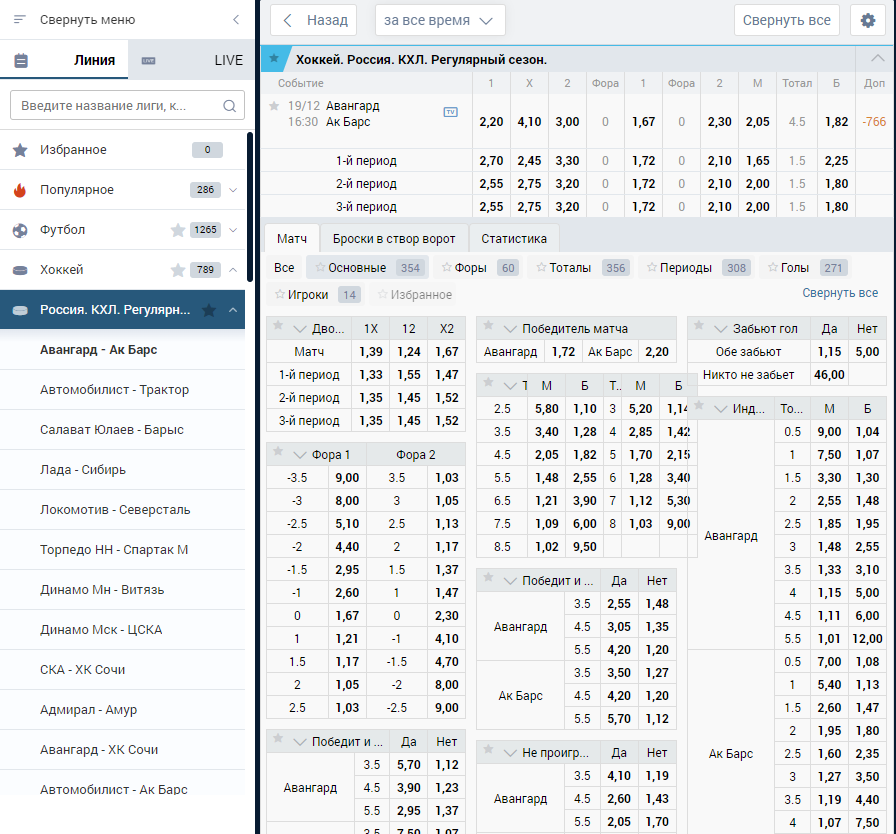Toggle favorite star on Футбол sidebar row
896x834 pixels.
click(178, 230)
